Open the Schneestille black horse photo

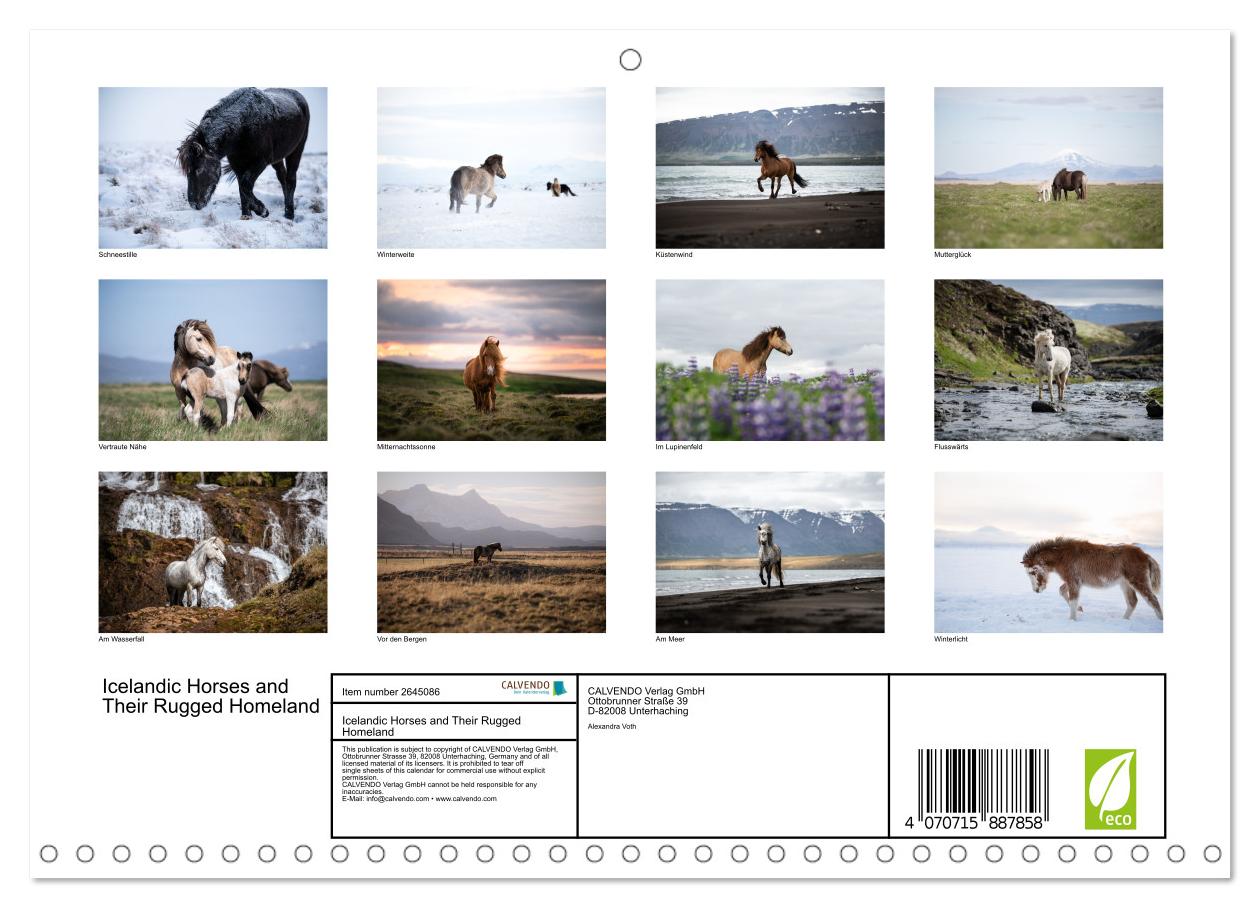213,168
